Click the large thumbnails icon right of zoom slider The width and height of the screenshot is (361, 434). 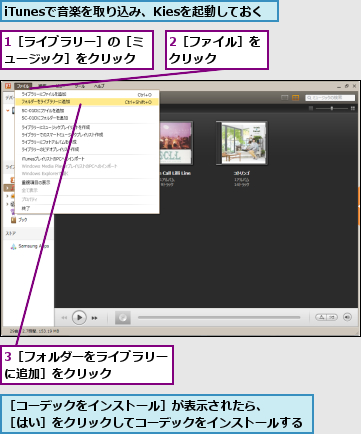(353, 108)
